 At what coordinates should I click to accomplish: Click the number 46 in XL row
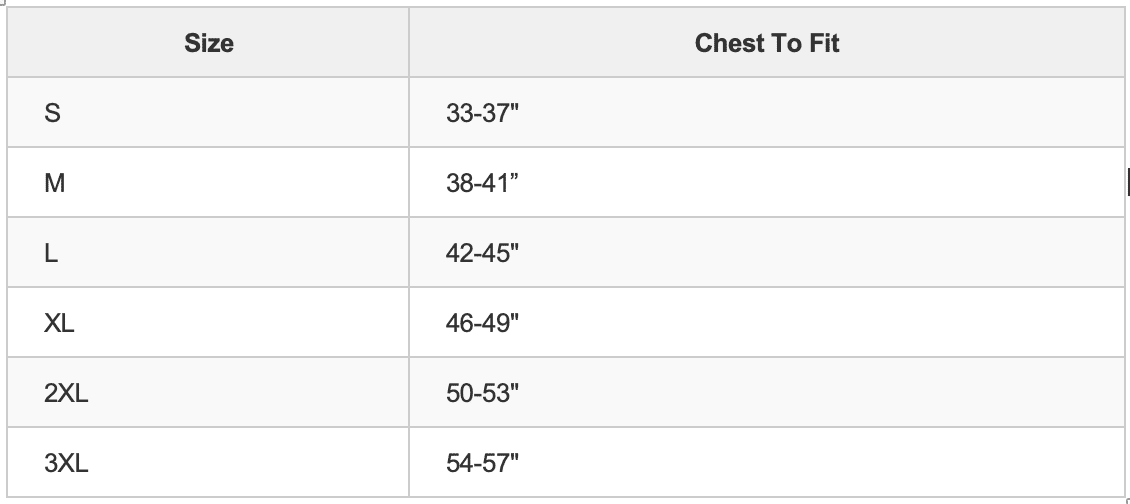click(460, 323)
